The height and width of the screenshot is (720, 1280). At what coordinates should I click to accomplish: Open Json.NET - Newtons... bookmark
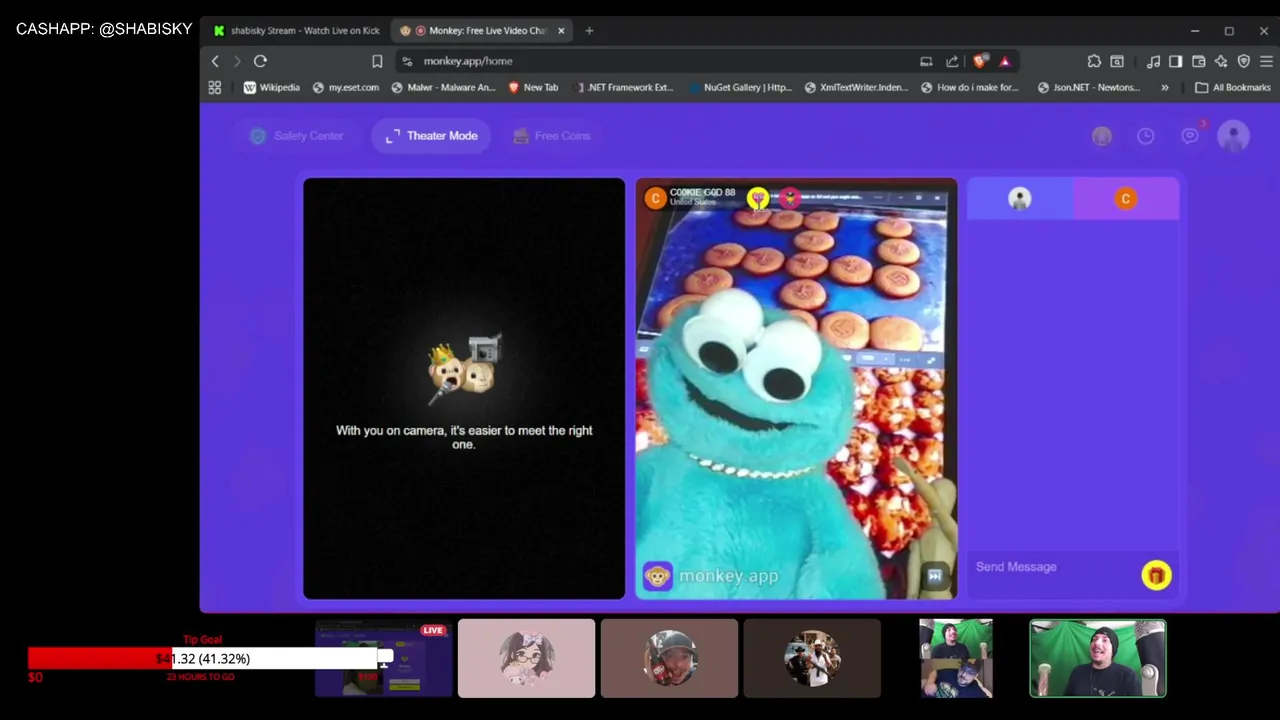point(1089,88)
